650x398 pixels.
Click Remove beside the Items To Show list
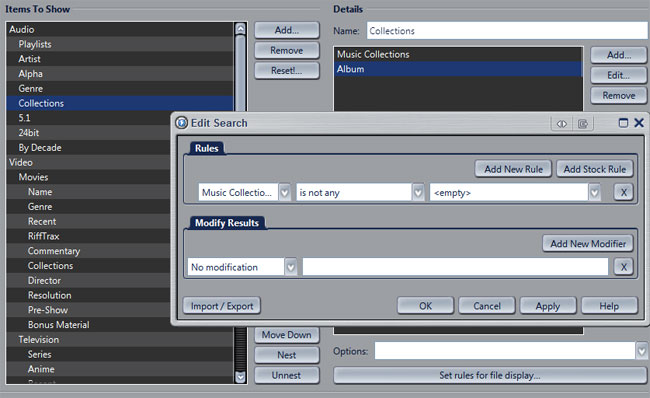[287, 50]
